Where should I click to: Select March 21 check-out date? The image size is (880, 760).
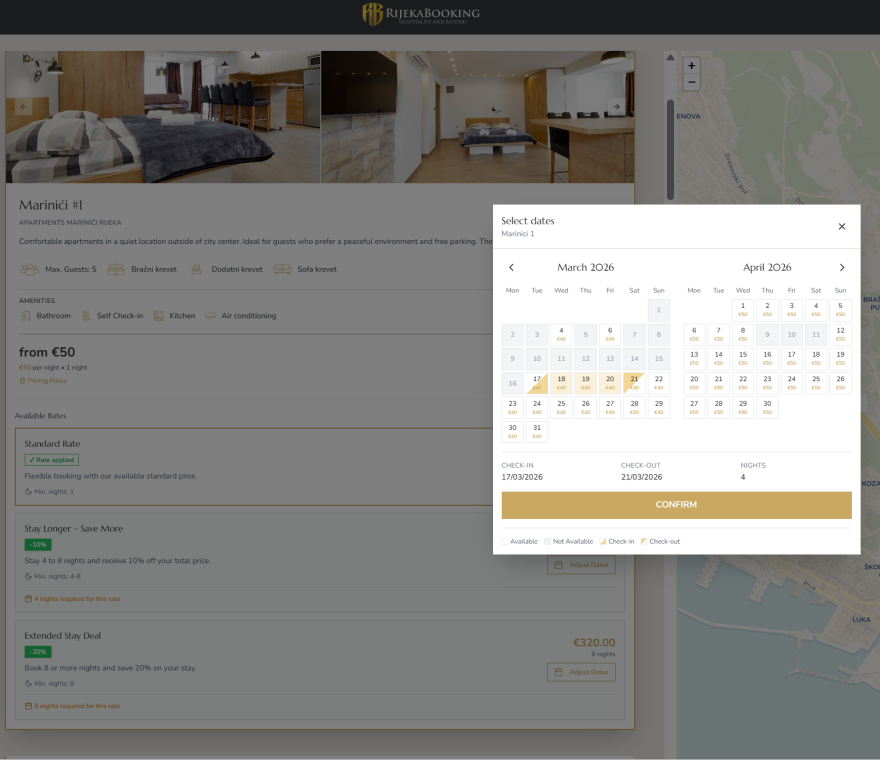click(x=634, y=382)
